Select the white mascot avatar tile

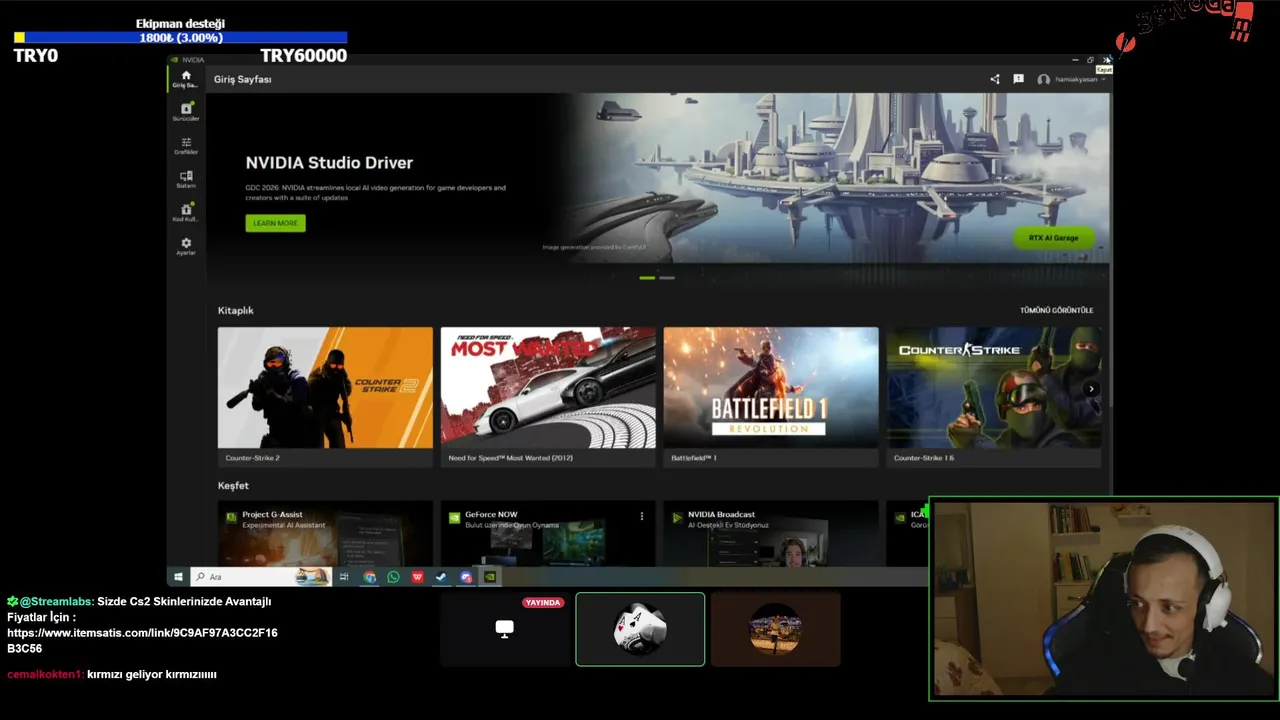coord(640,629)
